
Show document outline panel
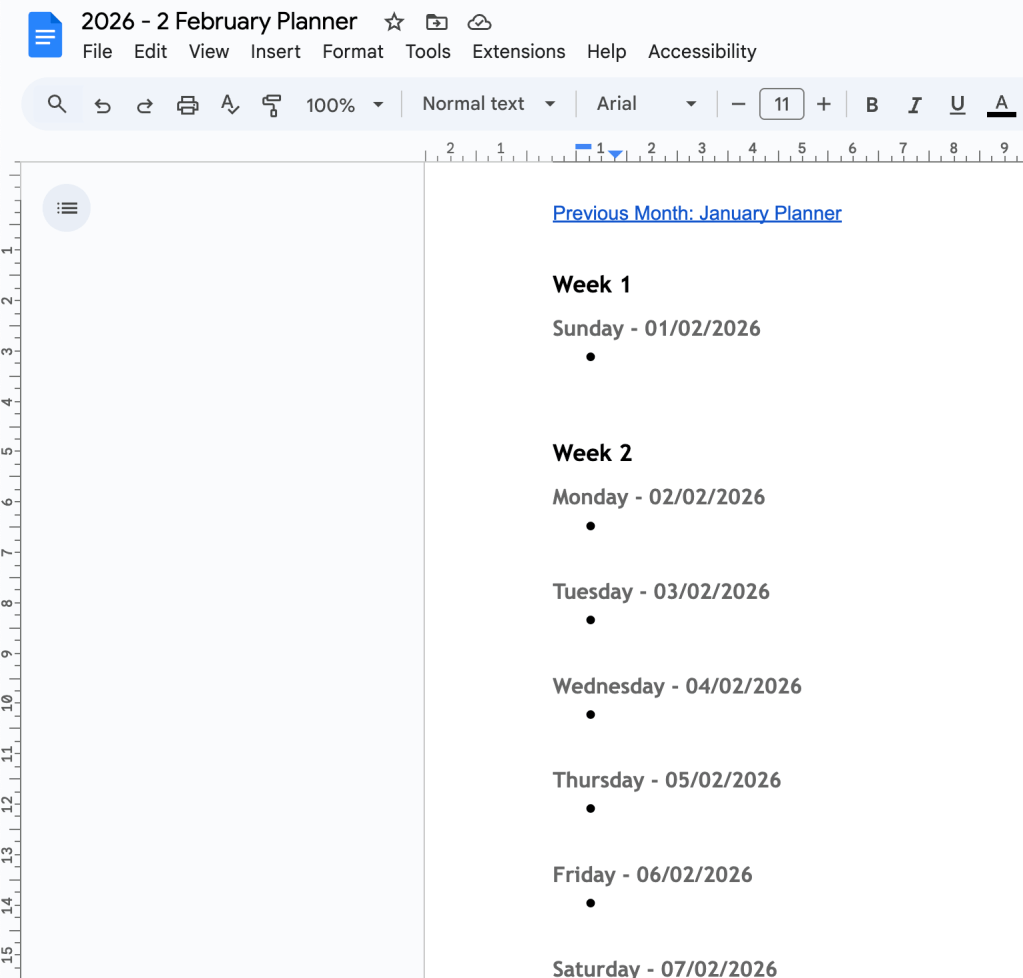point(67,208)
